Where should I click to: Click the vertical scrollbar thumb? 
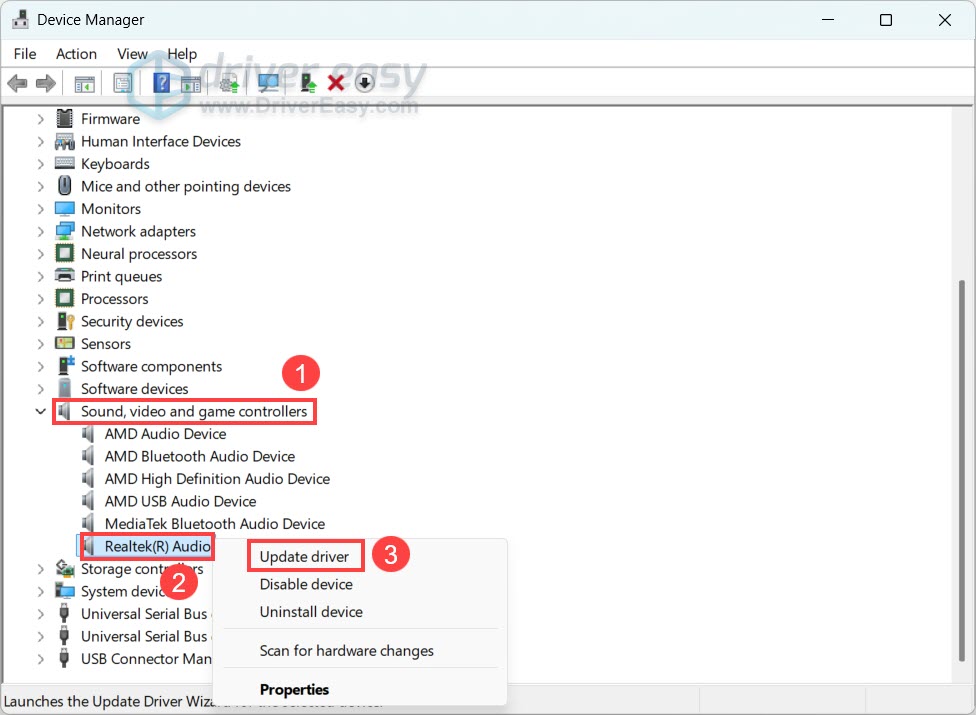pyautogui.click(x=962, y=470)
